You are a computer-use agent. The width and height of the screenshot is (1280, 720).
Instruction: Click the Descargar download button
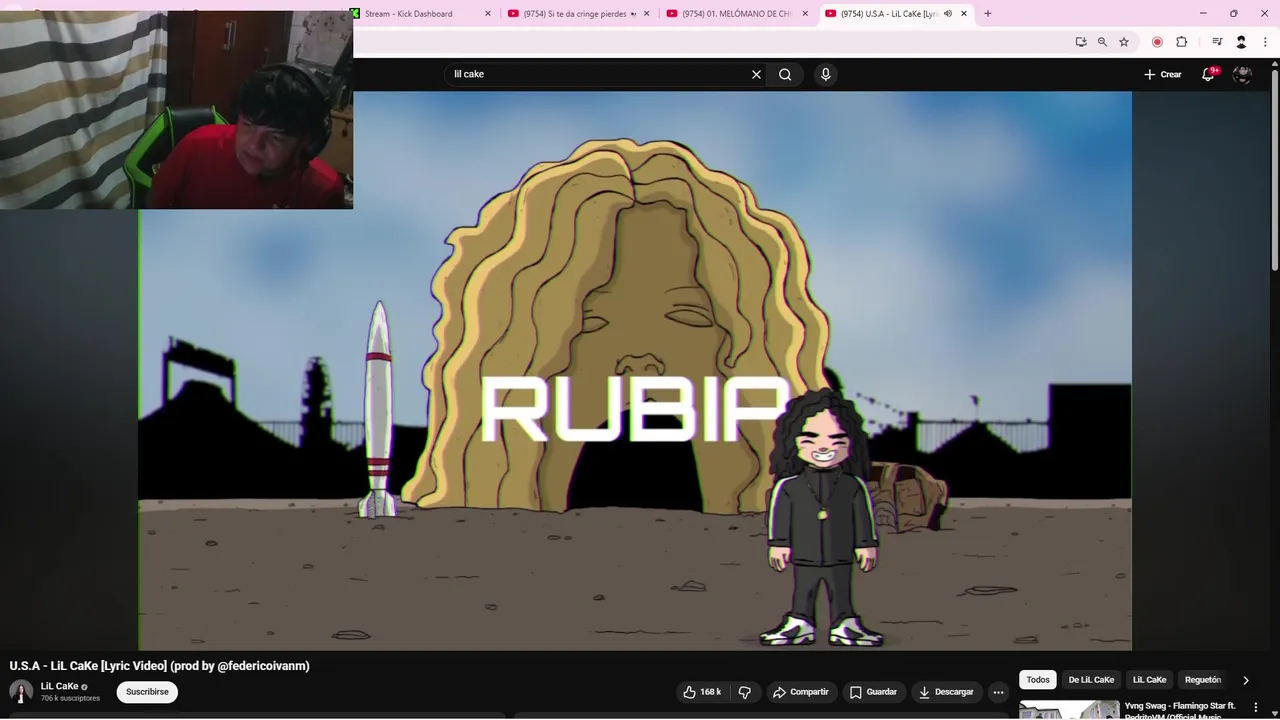[x=946, y=692]
